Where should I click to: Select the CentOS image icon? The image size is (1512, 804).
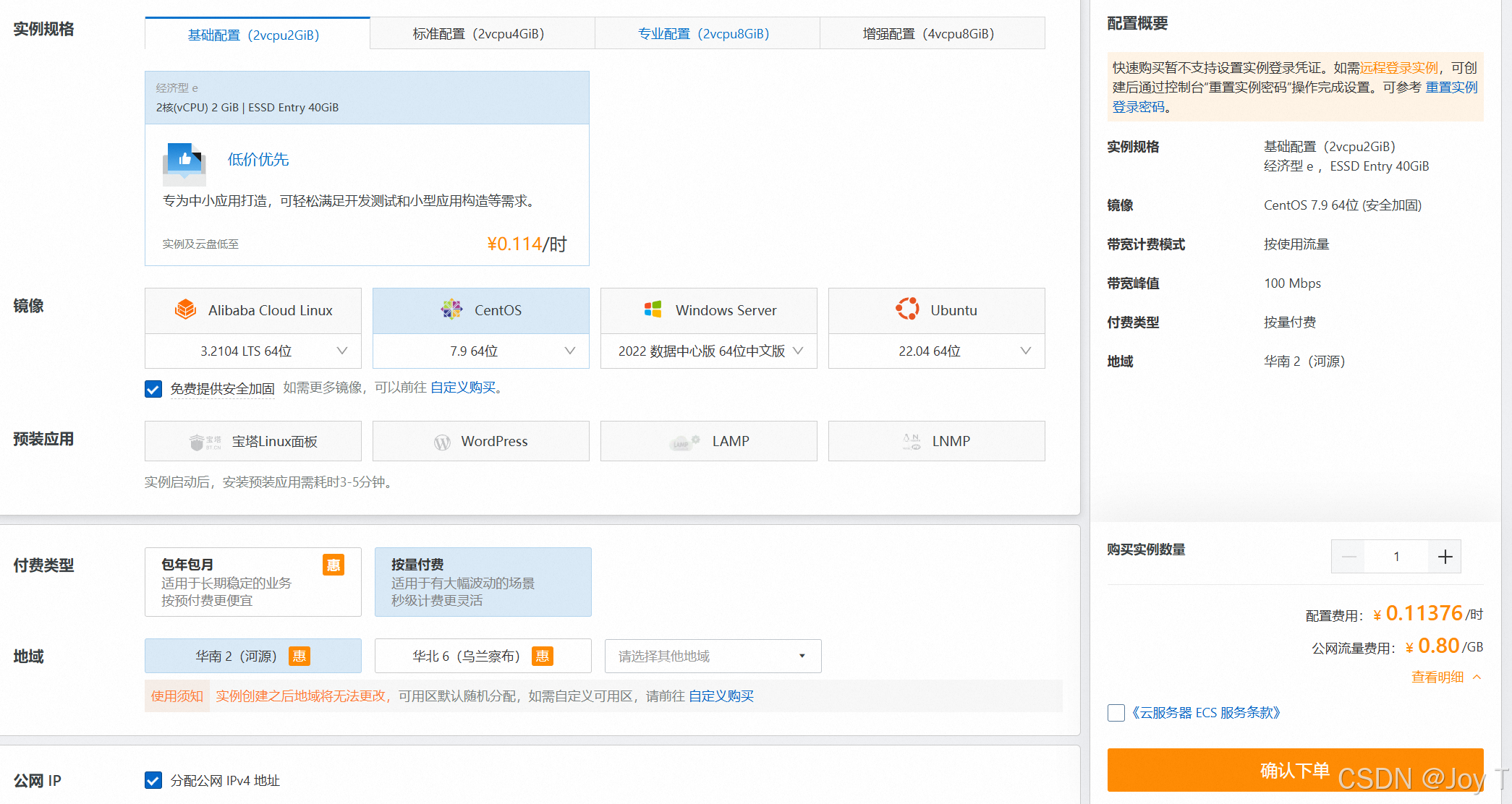pyautogui.click(x=451, y=309)
